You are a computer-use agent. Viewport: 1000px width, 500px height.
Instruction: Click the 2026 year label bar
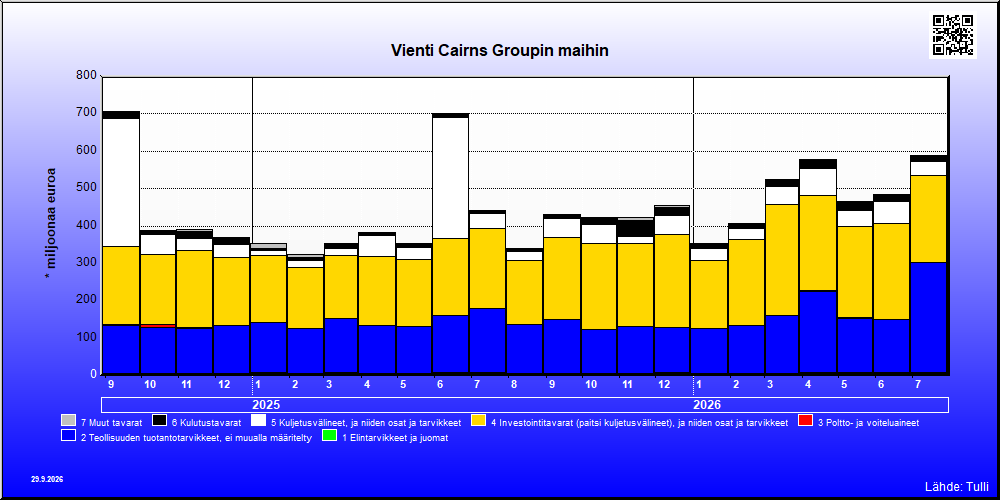point(707,405)
